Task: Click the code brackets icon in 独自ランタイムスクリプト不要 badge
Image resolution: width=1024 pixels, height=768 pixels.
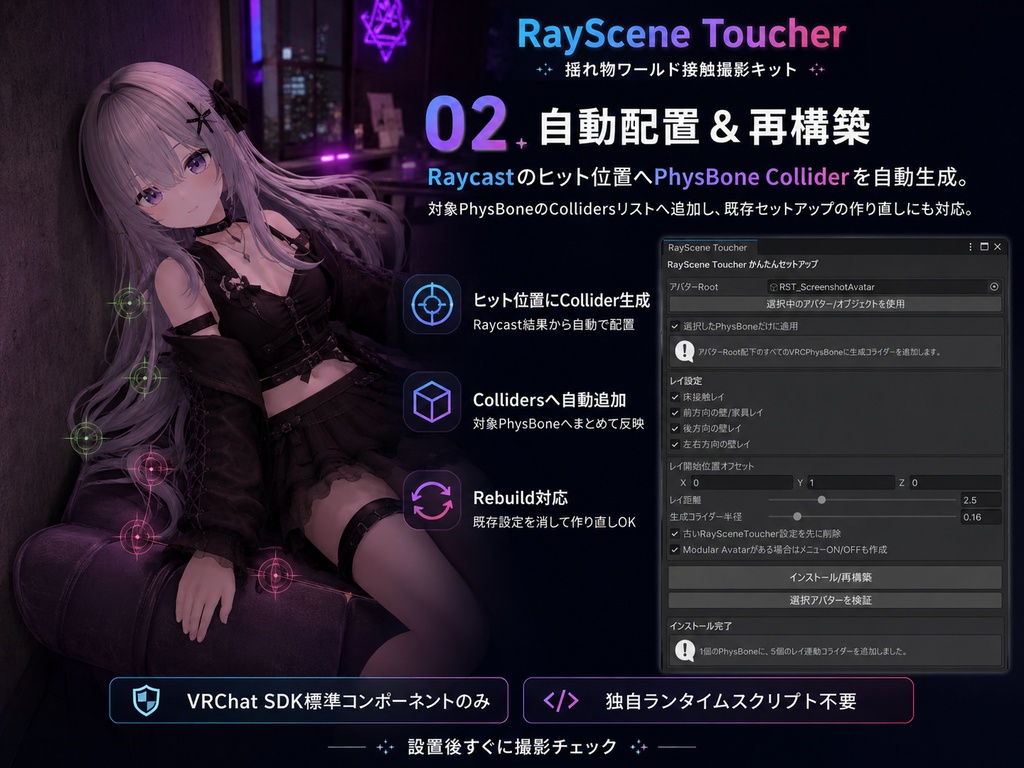Action: 561,701
